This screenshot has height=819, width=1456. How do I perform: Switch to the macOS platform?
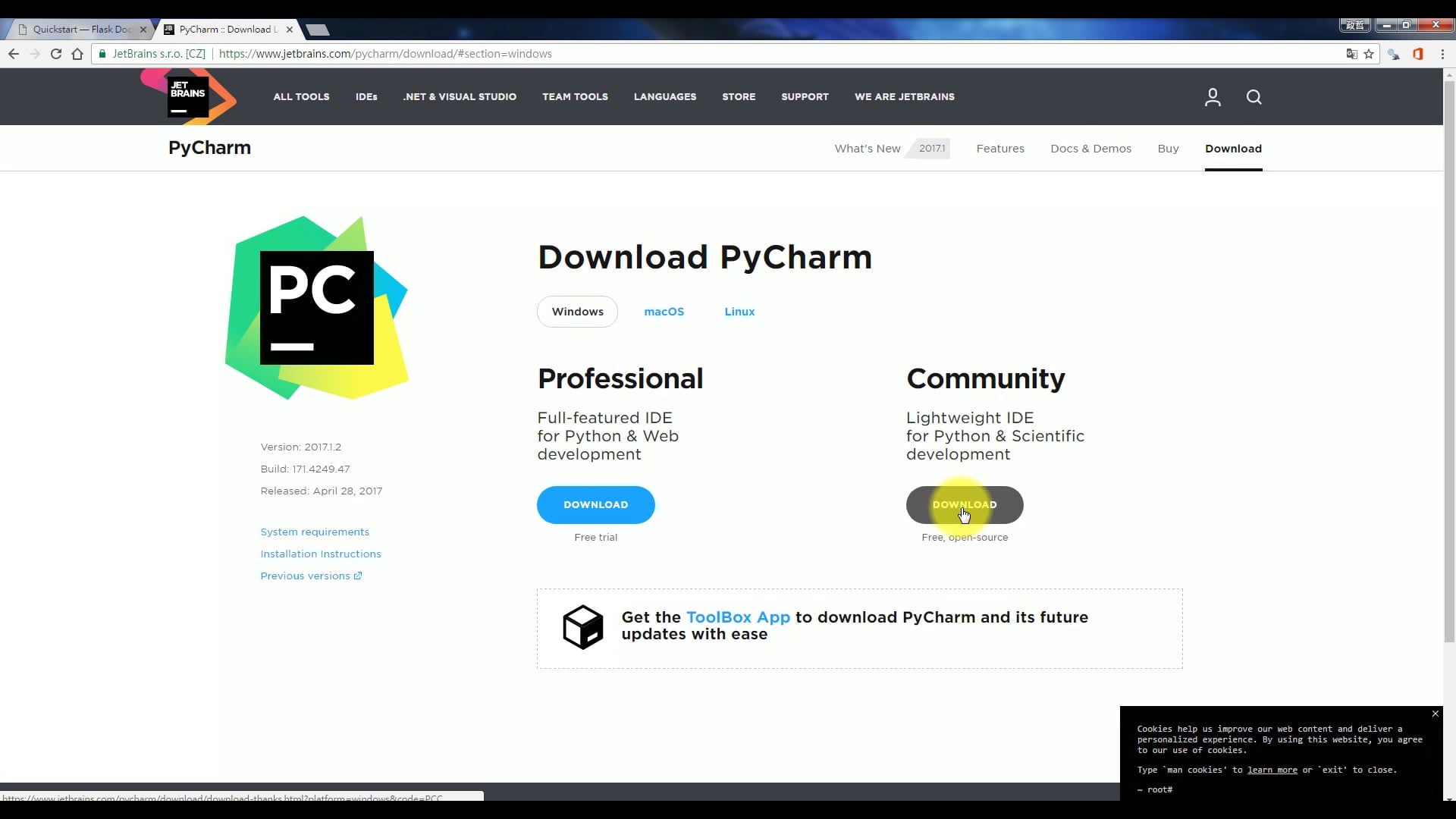click(664, 311)
